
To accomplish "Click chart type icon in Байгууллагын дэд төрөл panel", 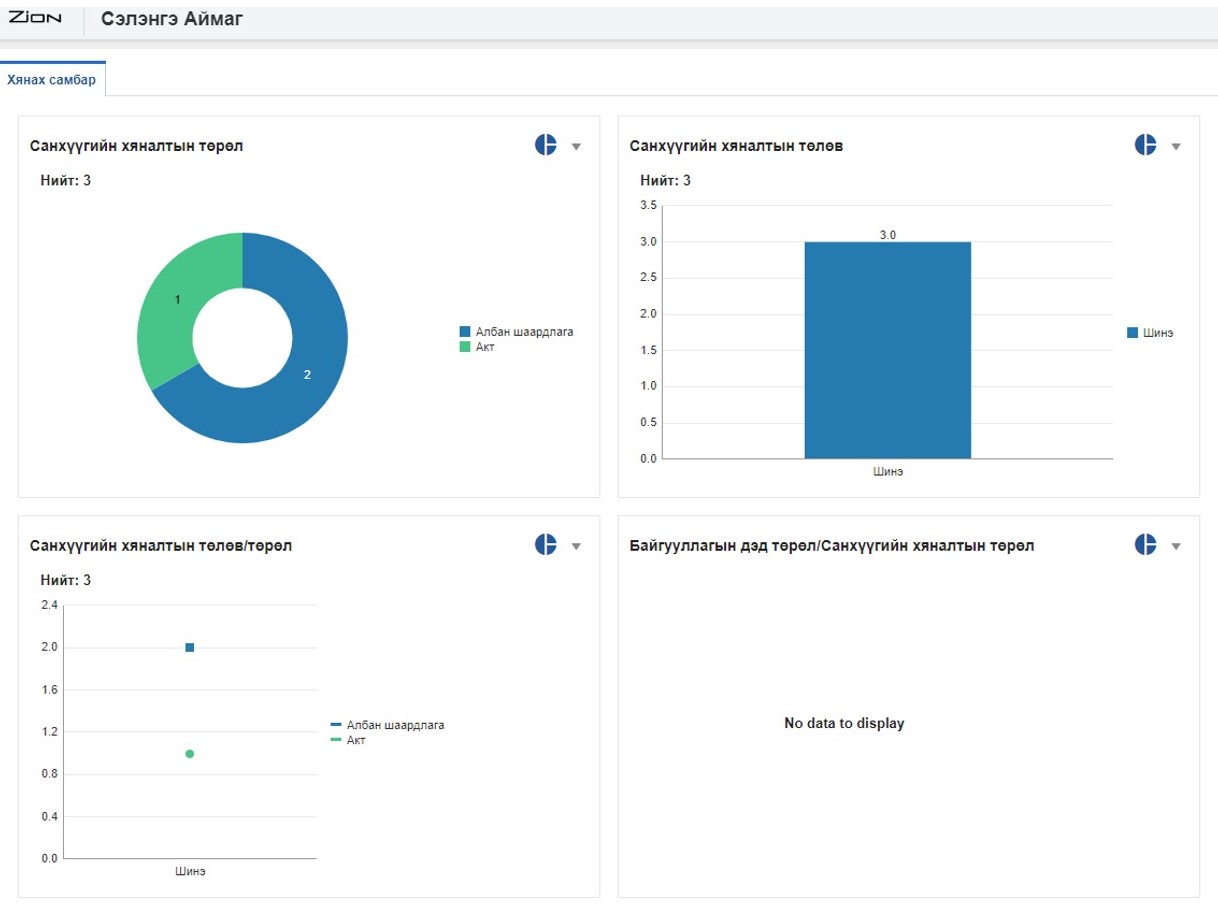I will pyautogui.click(x=1145, y=545).
